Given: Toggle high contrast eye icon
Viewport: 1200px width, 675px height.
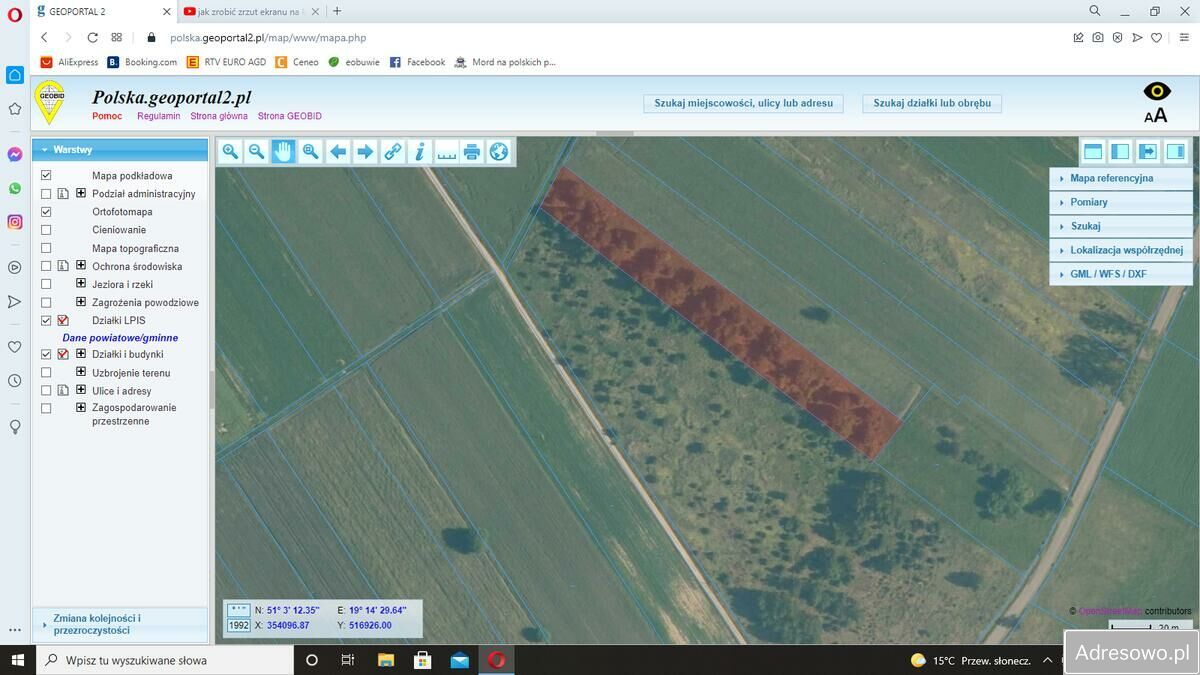Looking at the screenshot, I should pos(1157,91).
